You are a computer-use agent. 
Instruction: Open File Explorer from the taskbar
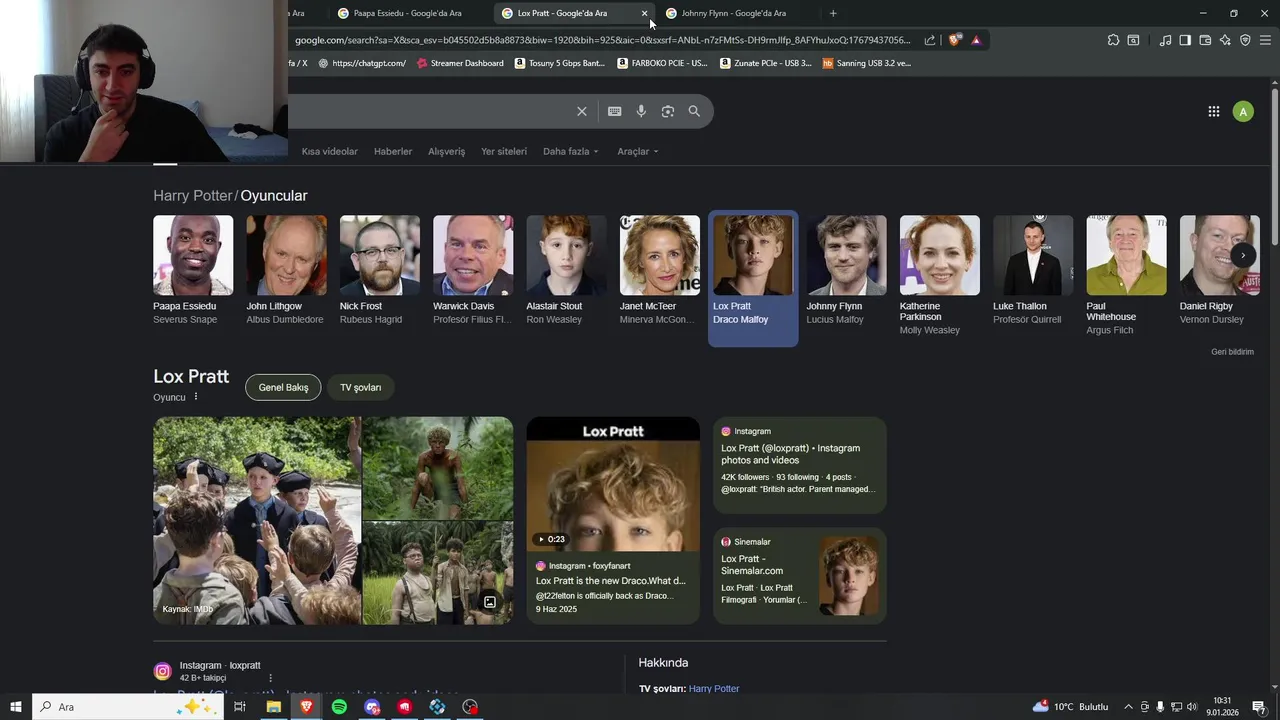click(x=273, y=707)
